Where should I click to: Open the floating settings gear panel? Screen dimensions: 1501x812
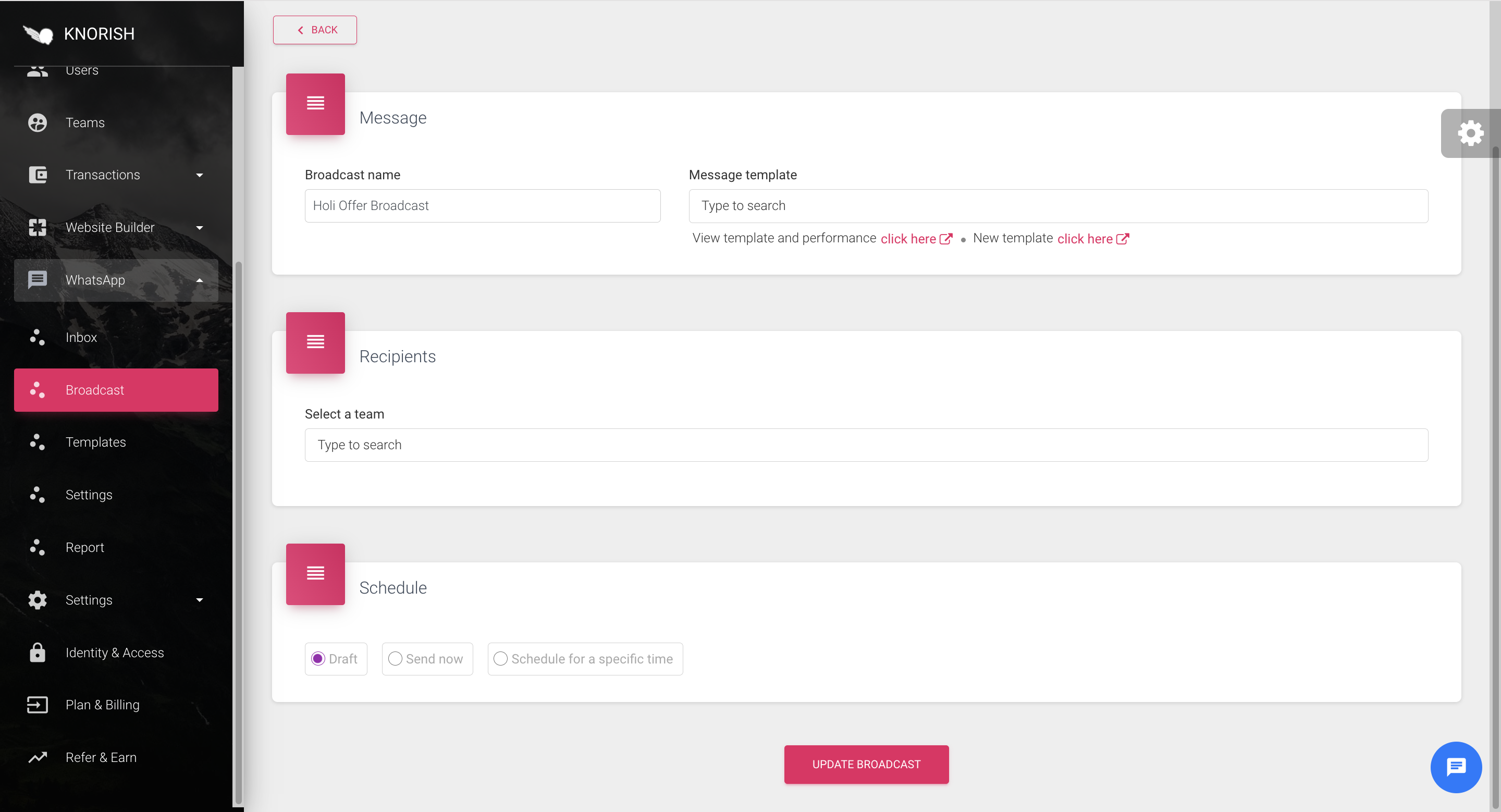(1470, 133)
